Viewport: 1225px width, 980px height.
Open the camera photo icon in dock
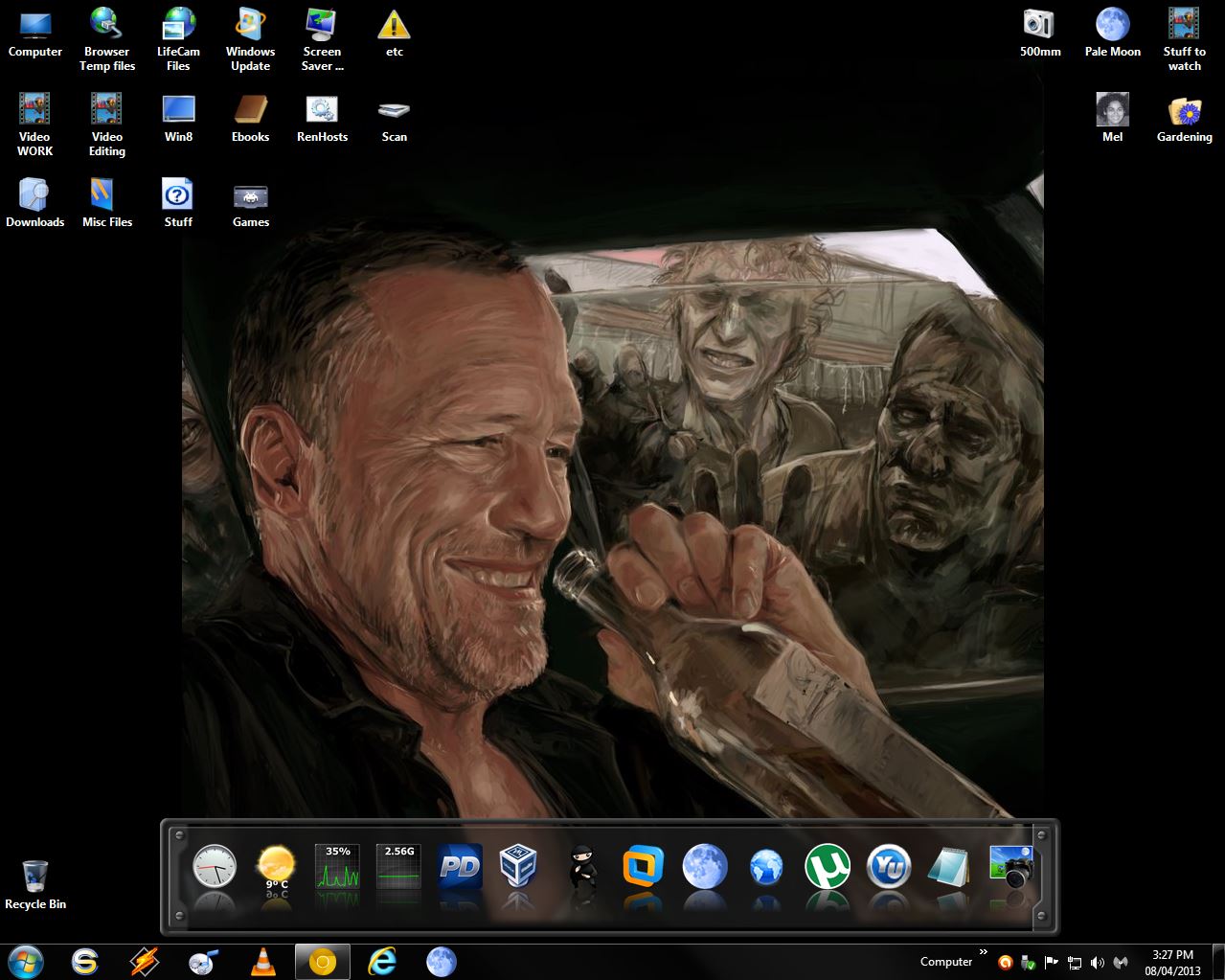(x=1011, y=867)
